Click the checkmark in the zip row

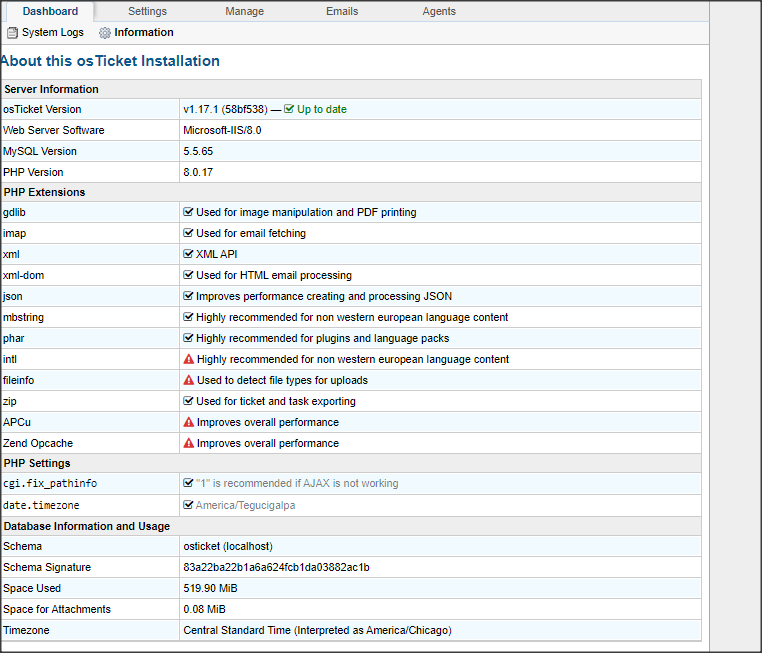[x=188, y=401]
